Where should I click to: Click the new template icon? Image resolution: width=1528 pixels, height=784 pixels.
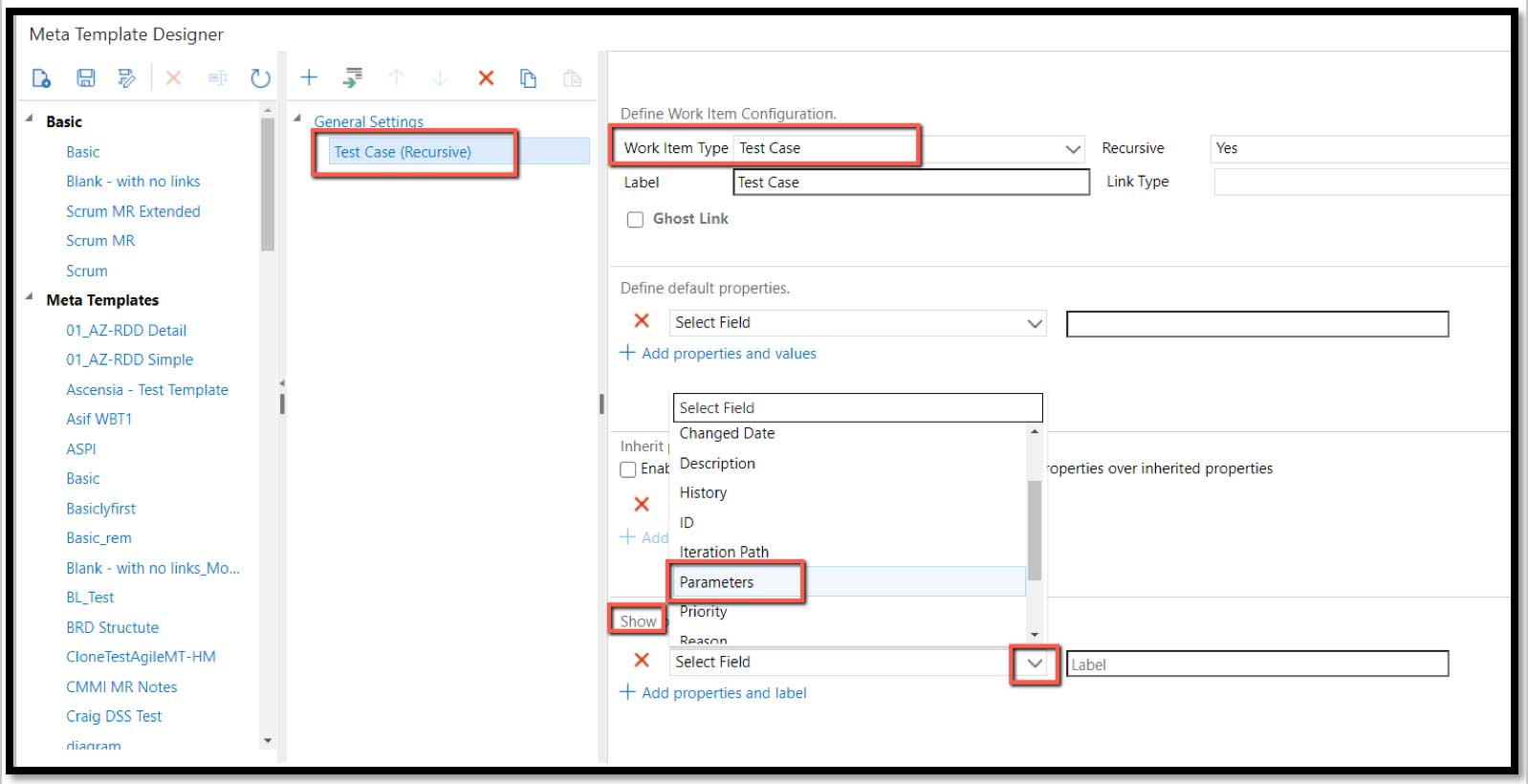tap(41, 78)
